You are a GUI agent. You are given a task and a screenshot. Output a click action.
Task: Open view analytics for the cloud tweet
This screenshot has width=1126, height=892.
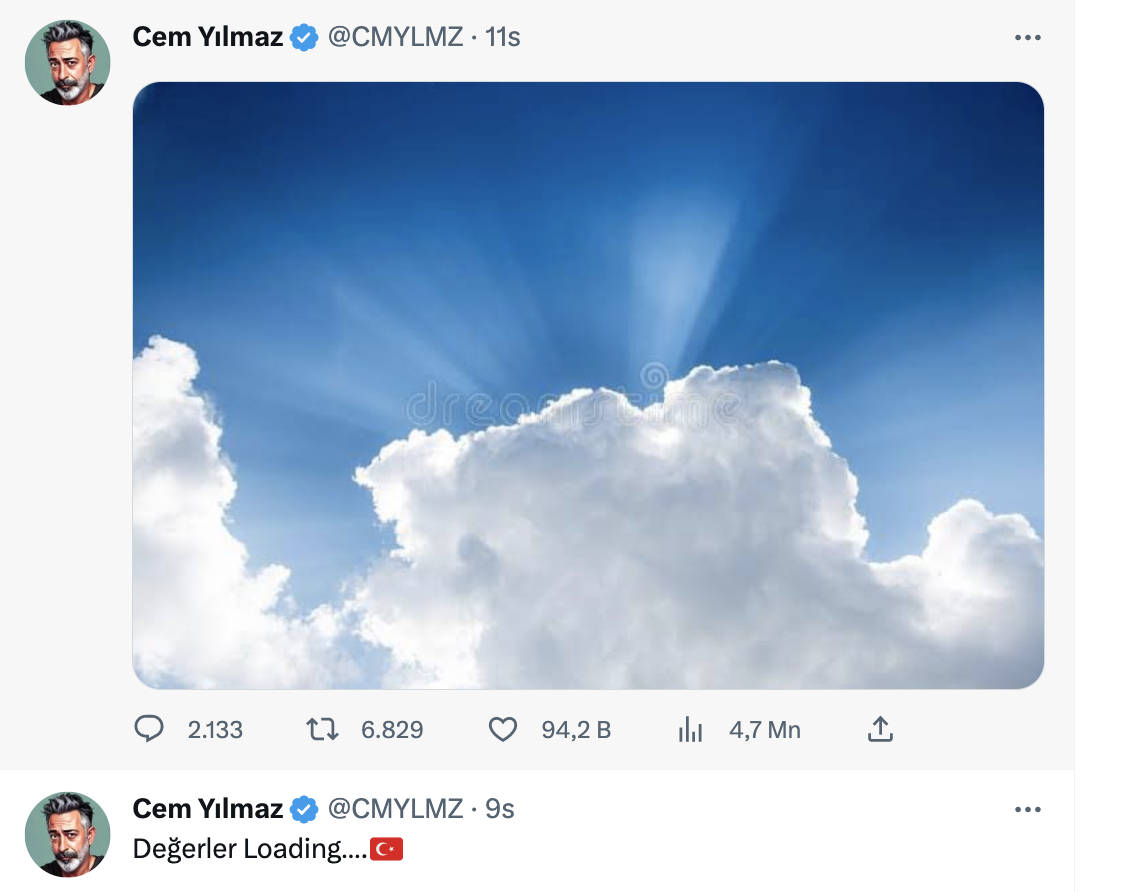(x=690, y=730)
